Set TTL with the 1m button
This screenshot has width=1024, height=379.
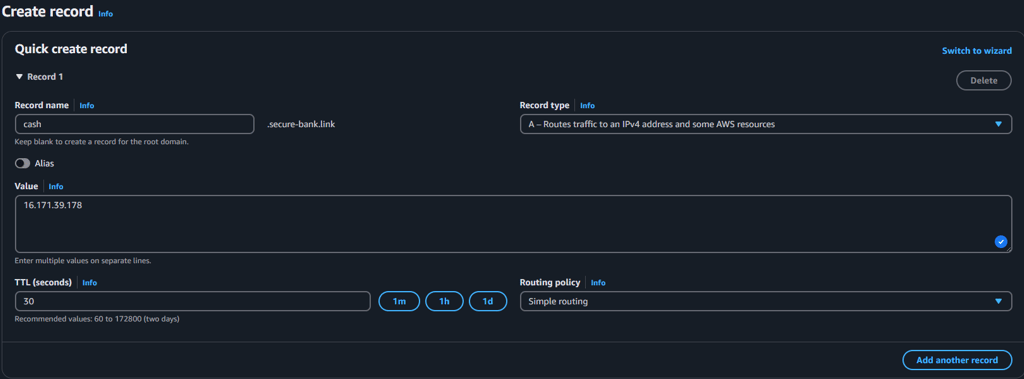point(399,301)
